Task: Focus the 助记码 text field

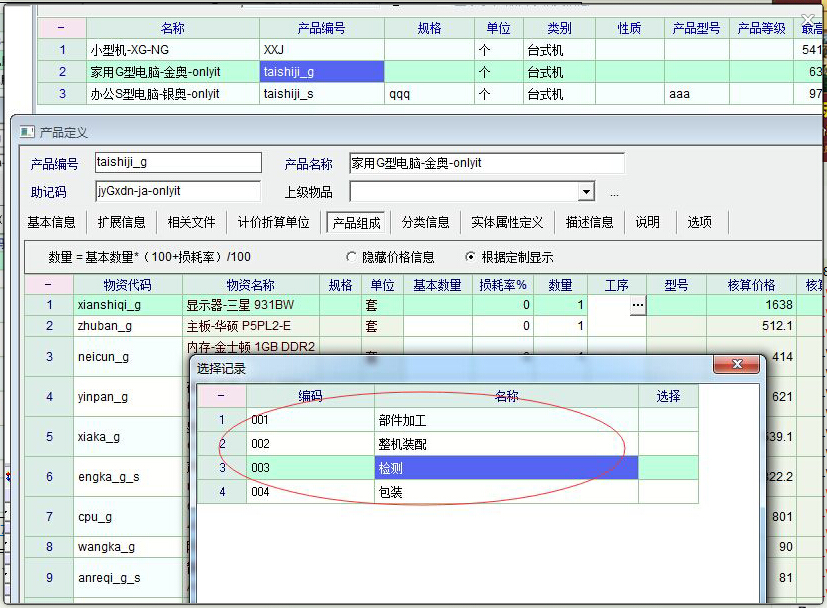Action: [177, 191]
